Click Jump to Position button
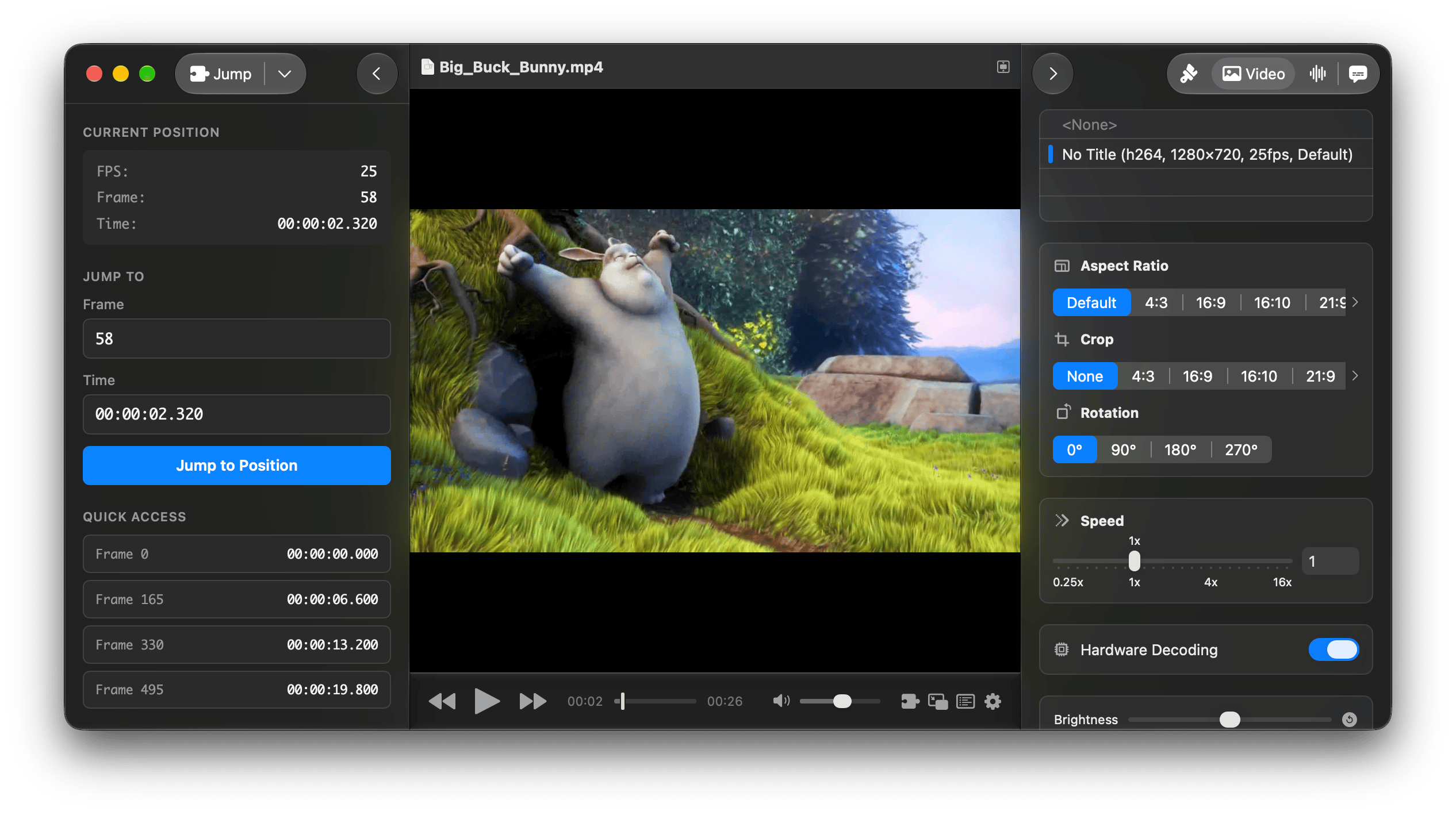 [236, 465]
